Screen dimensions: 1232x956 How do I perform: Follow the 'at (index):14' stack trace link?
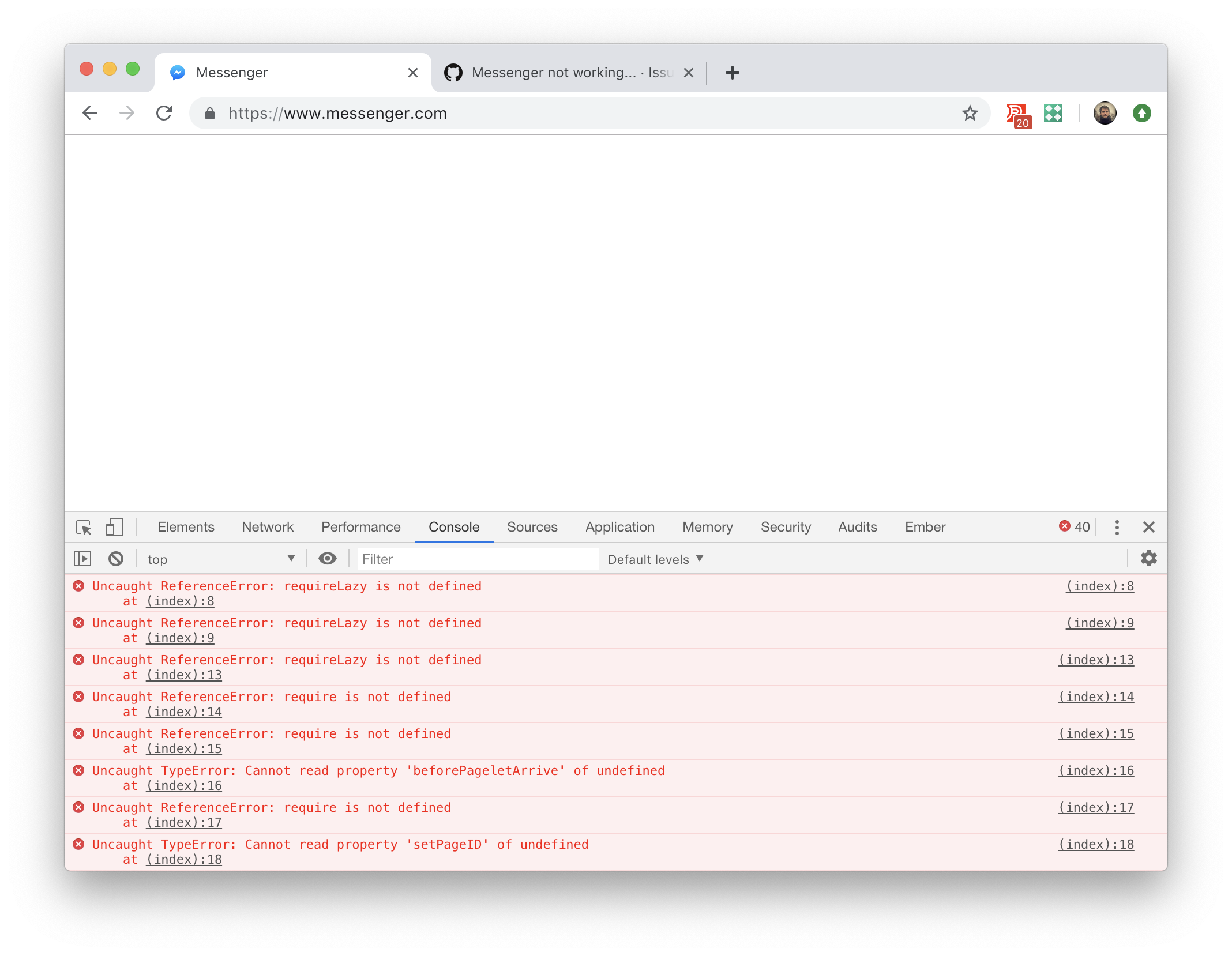point(184,712)
